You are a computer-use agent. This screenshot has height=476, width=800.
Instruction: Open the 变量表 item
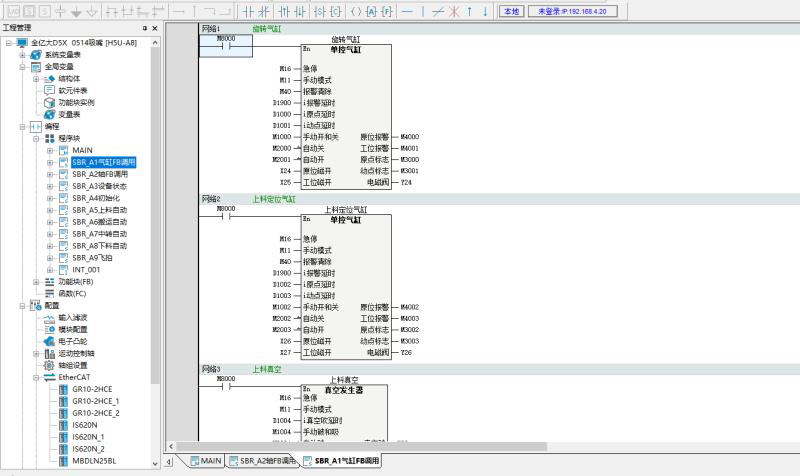69,114
